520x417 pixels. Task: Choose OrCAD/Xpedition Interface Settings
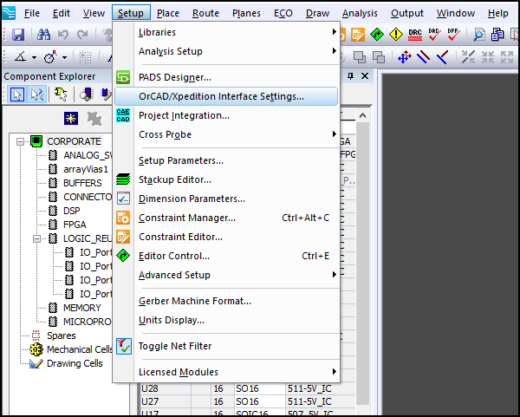(226, 96)
